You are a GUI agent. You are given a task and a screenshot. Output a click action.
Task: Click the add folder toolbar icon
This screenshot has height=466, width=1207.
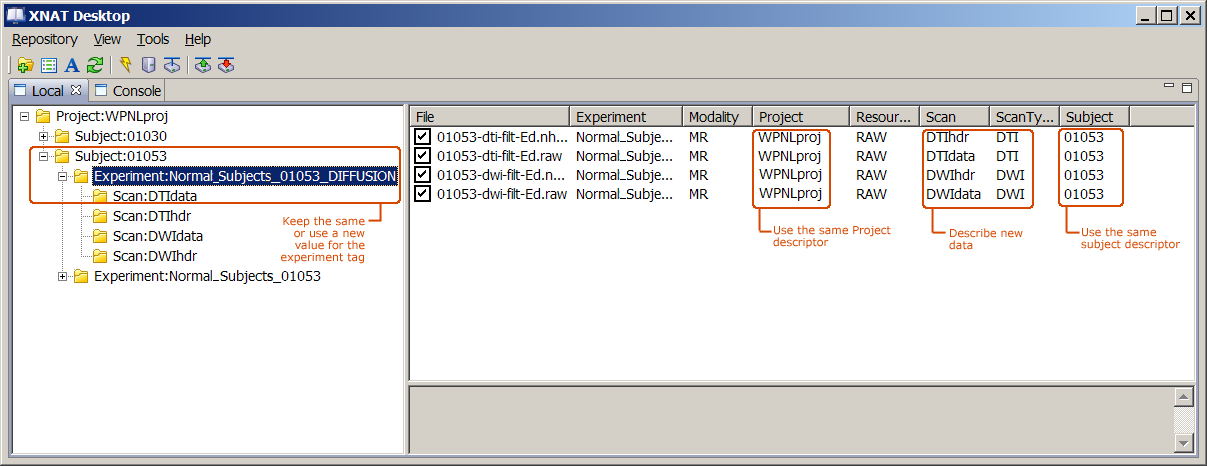click(x=26, y=66)
